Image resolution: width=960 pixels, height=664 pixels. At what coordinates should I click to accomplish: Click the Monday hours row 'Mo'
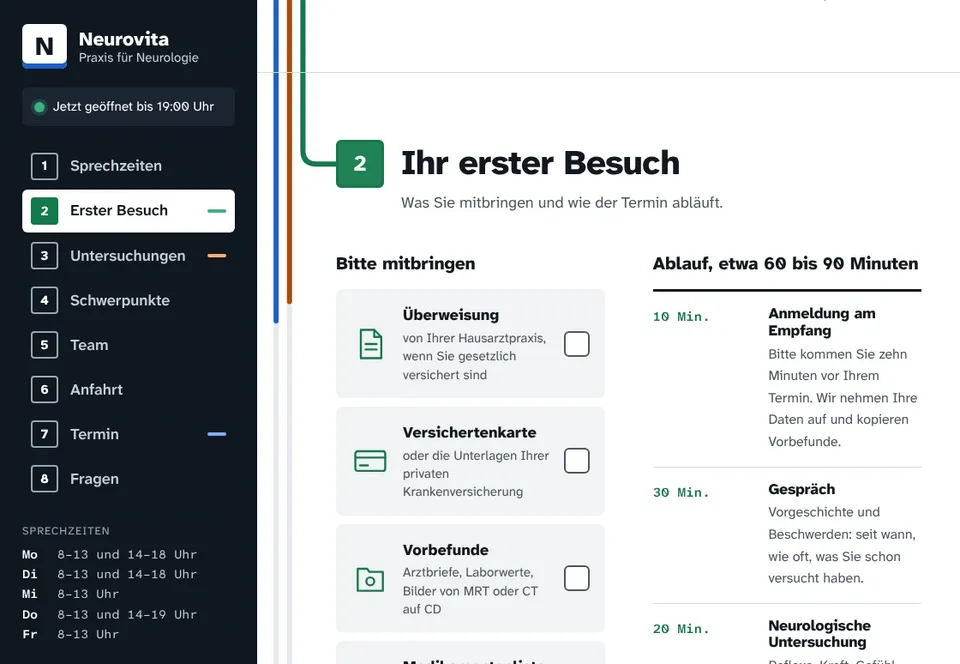[x=110, y=555]
